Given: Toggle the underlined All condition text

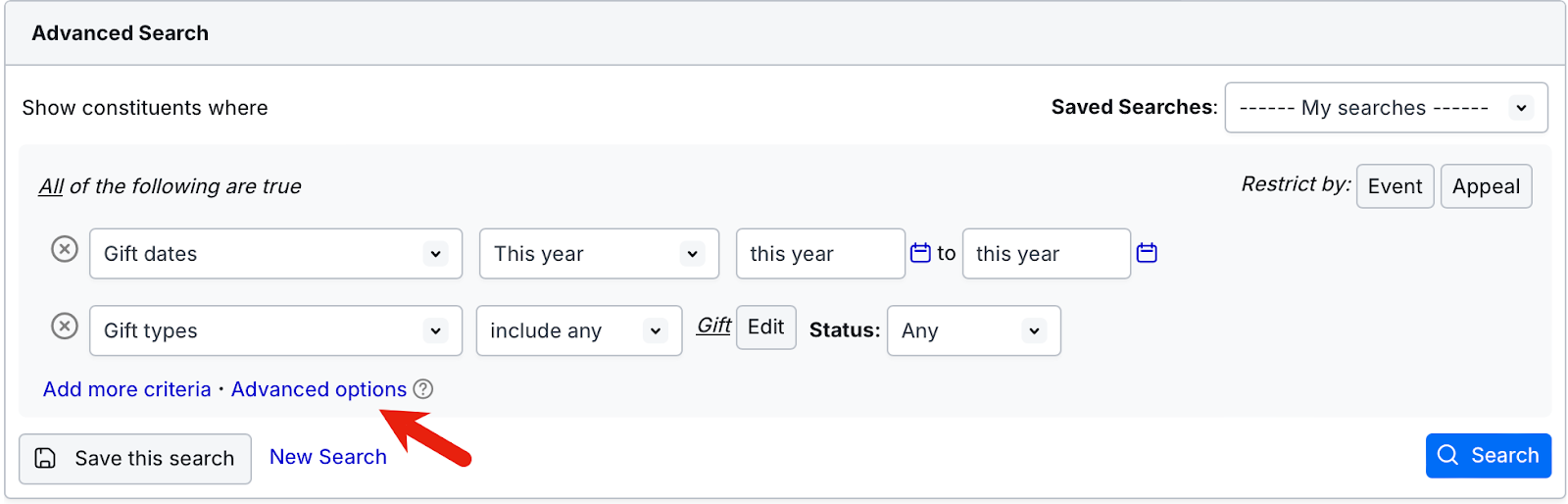Looking at the screenshot, I should tap(51, 186).
